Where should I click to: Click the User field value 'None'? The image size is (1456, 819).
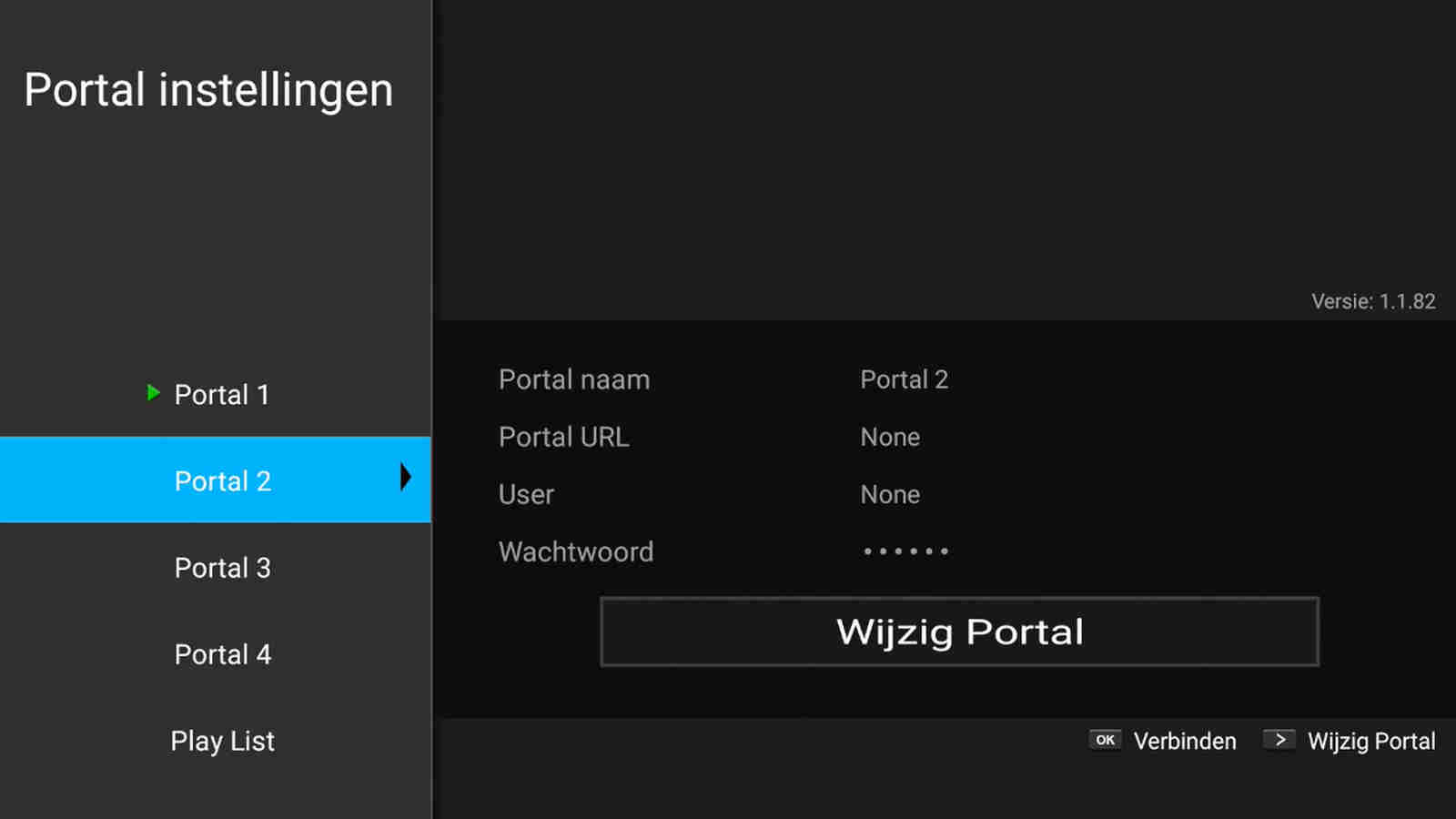pos(890,495)
